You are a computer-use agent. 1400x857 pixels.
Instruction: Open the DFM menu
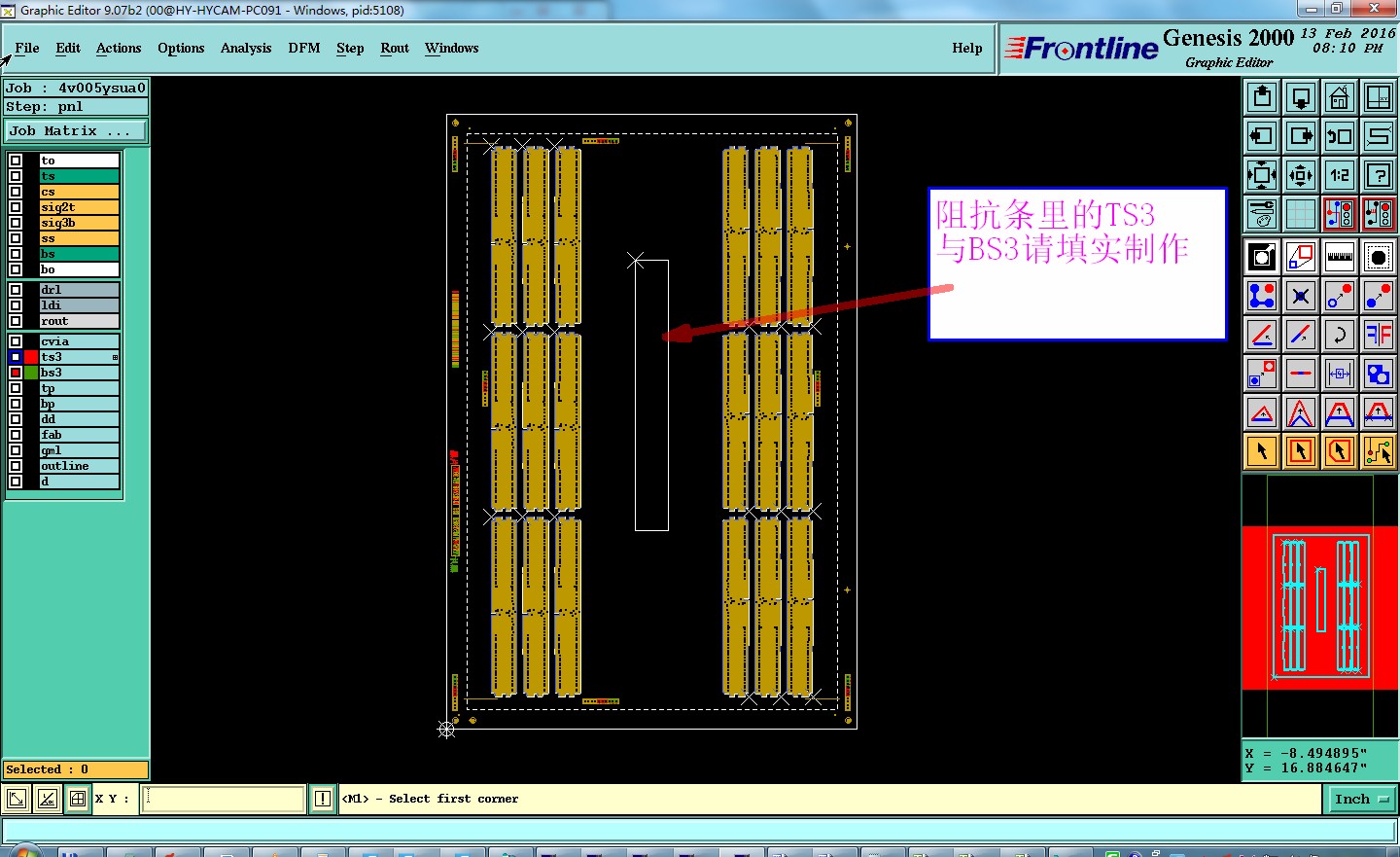pos(304,48)
